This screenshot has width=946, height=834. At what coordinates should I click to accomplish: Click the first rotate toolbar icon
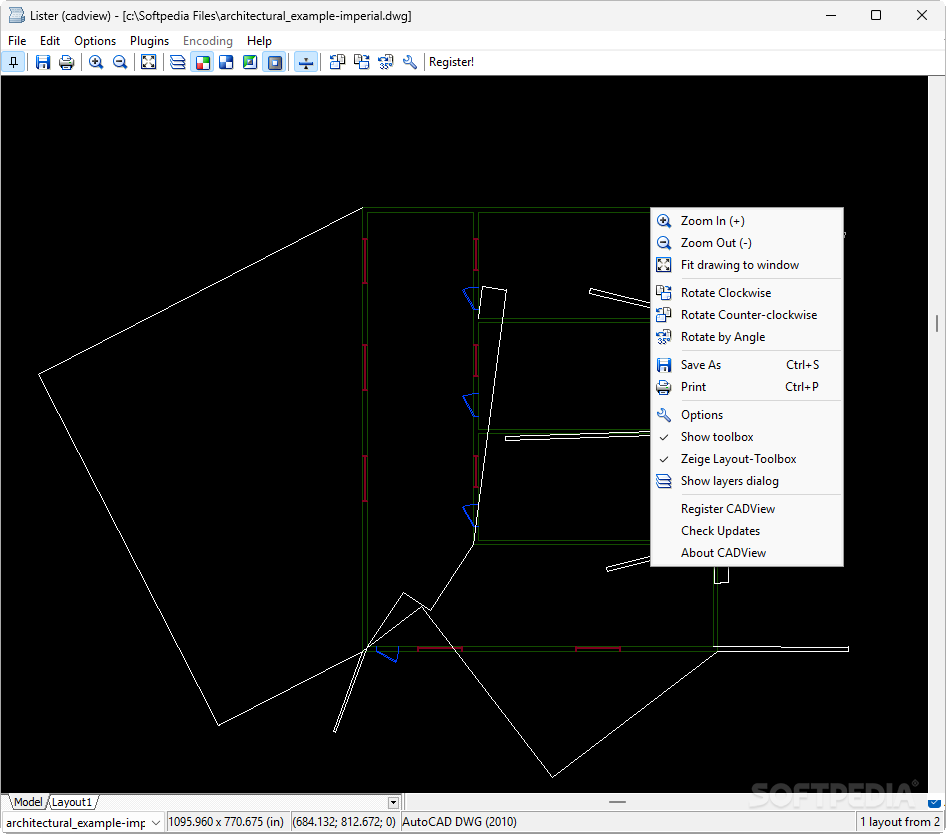coord(337,62)
